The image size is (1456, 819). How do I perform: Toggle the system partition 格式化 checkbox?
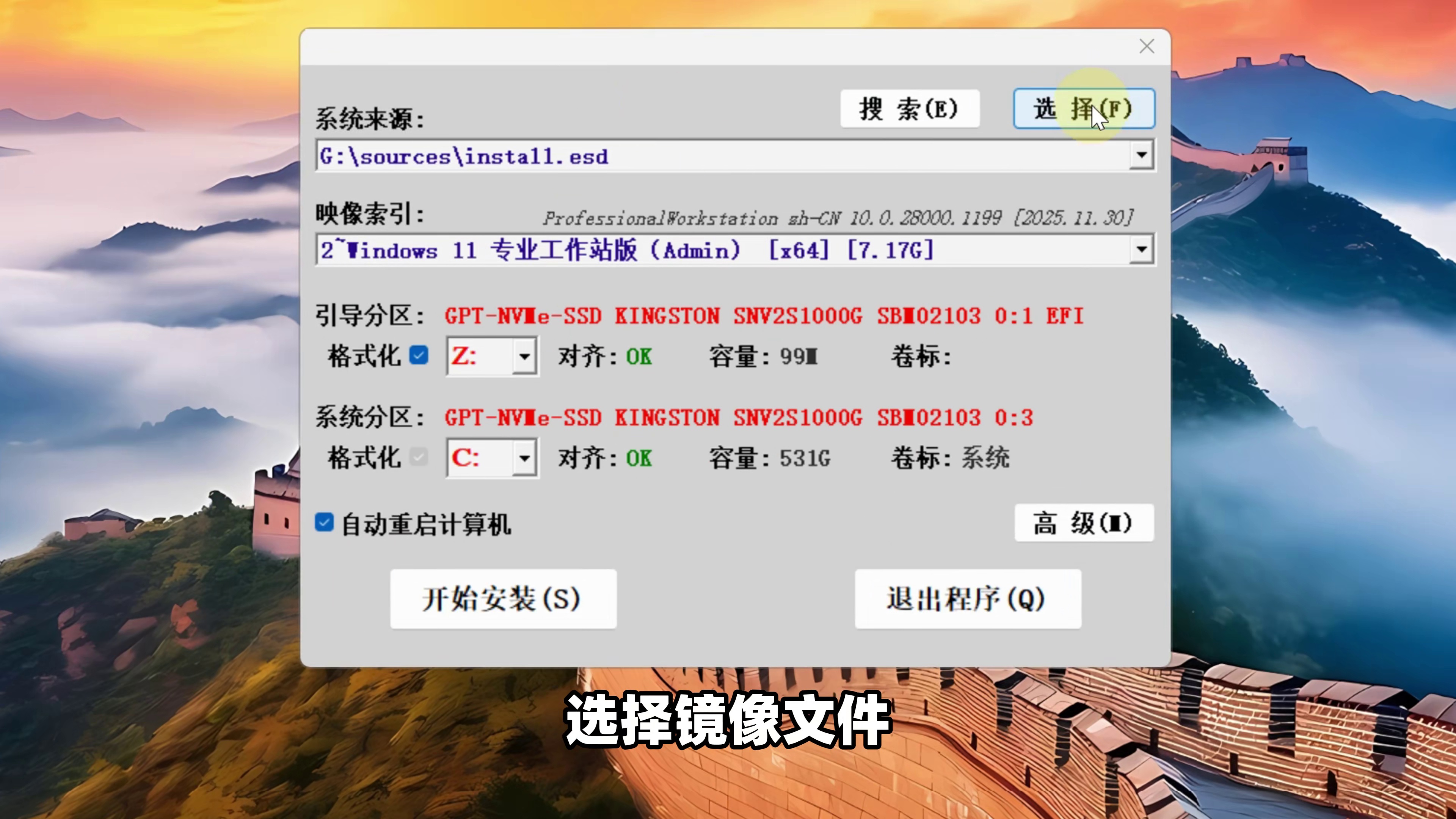point(419,457)
